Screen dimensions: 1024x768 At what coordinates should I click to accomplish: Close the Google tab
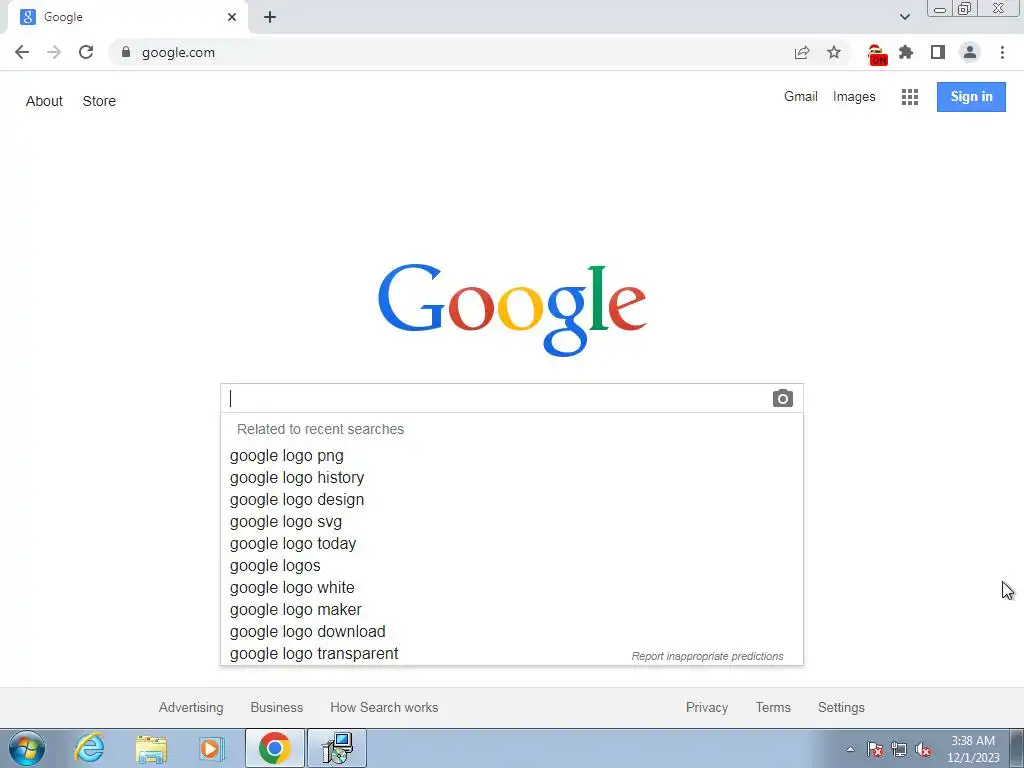pyautogui.click(x=232, y=17)
